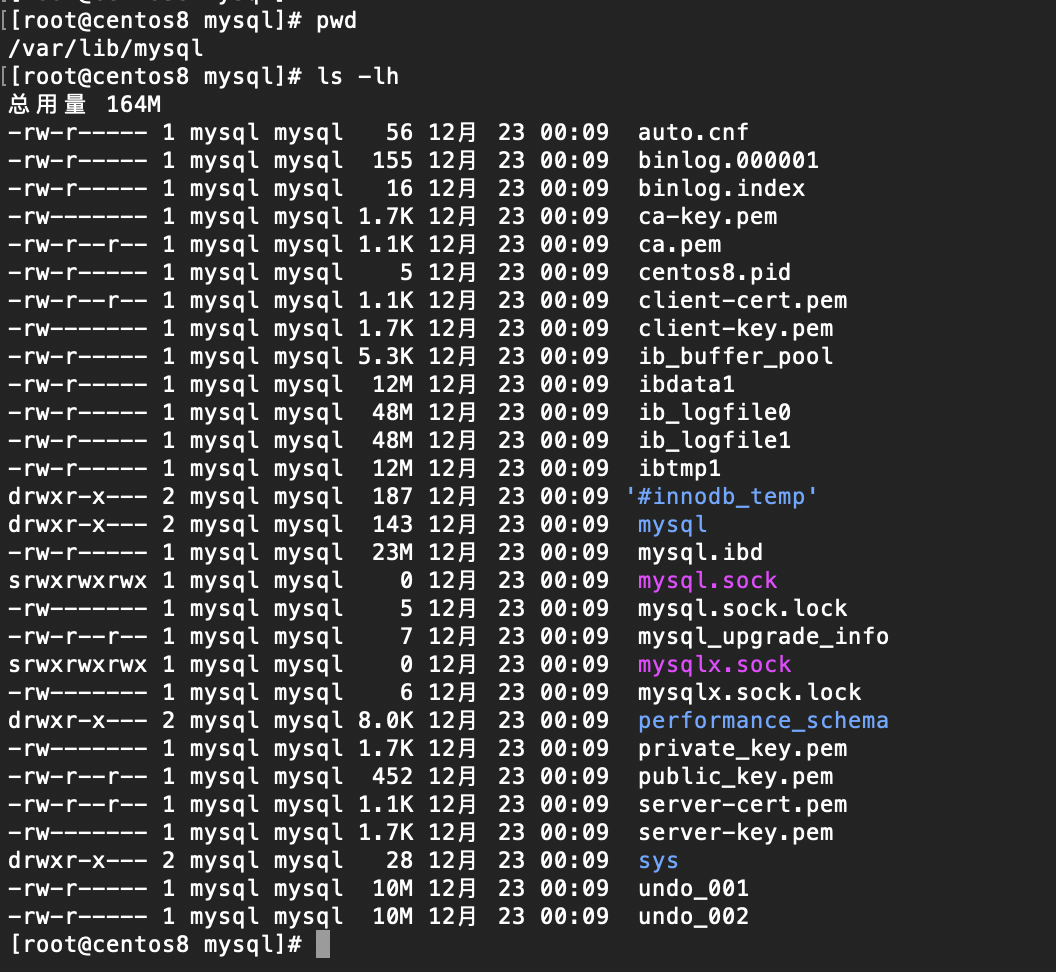Click the ib_logfile0 filename

pos(714,412)
